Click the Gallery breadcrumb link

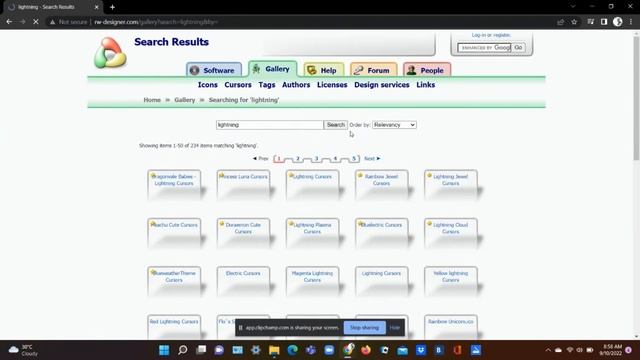click(184, 100)
